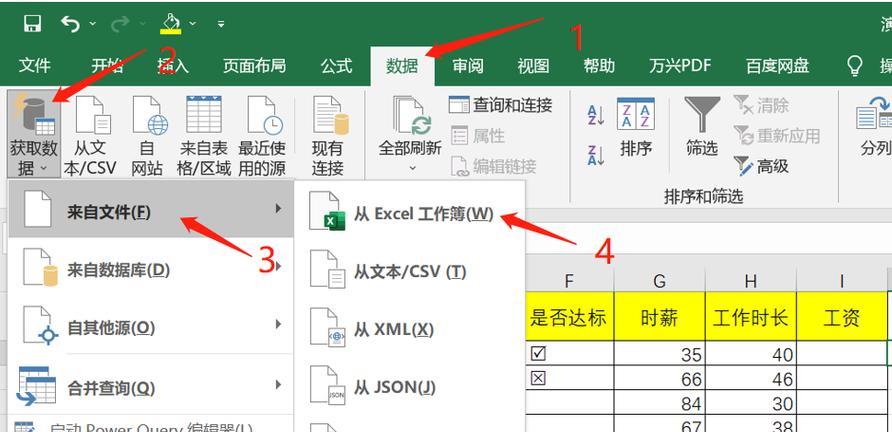Select the 数据 ribbon tab
The image size is (892, 432).
(x=402, y=66)
